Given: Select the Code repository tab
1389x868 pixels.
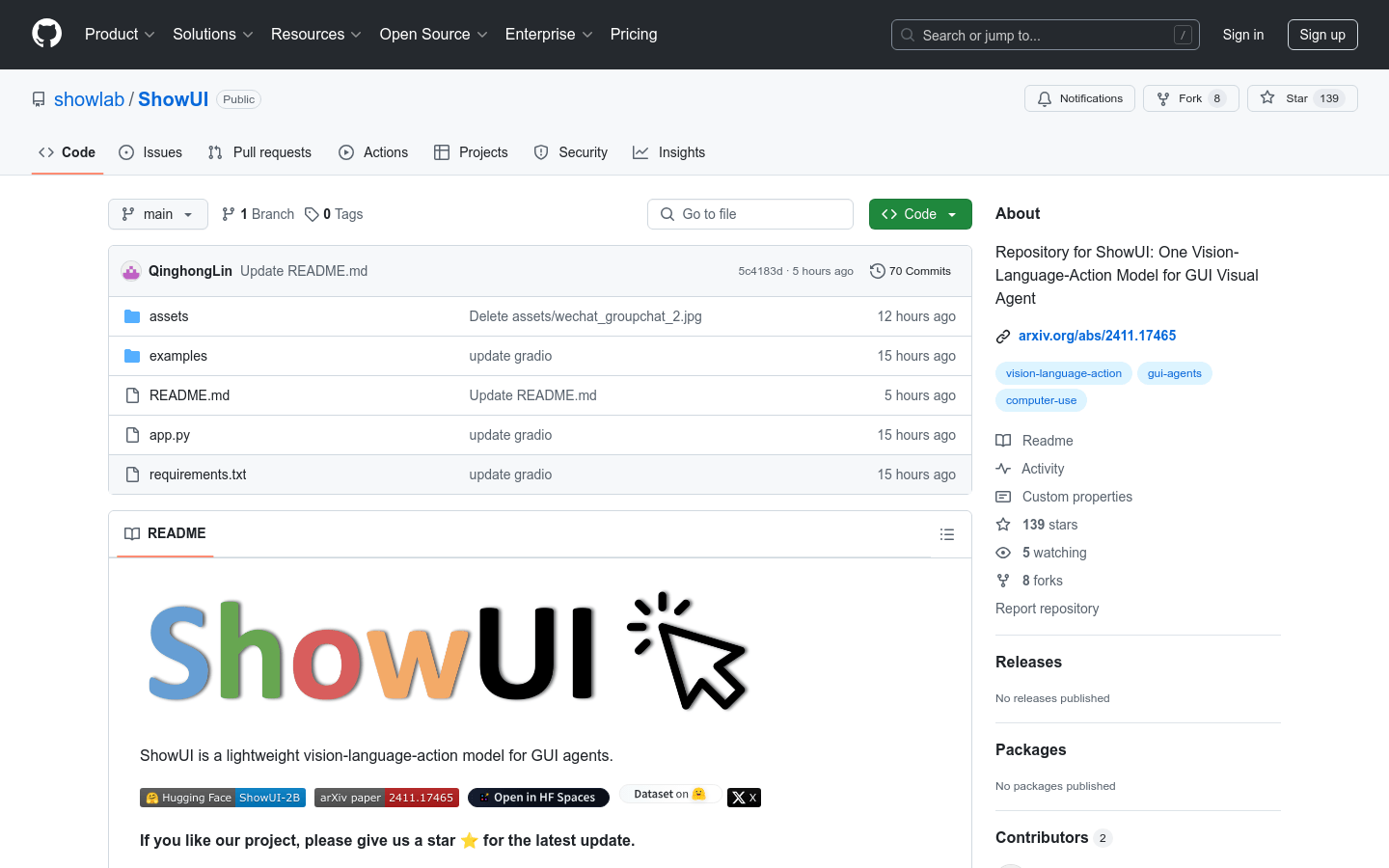Looking at the screenshot, I should 68,152.
